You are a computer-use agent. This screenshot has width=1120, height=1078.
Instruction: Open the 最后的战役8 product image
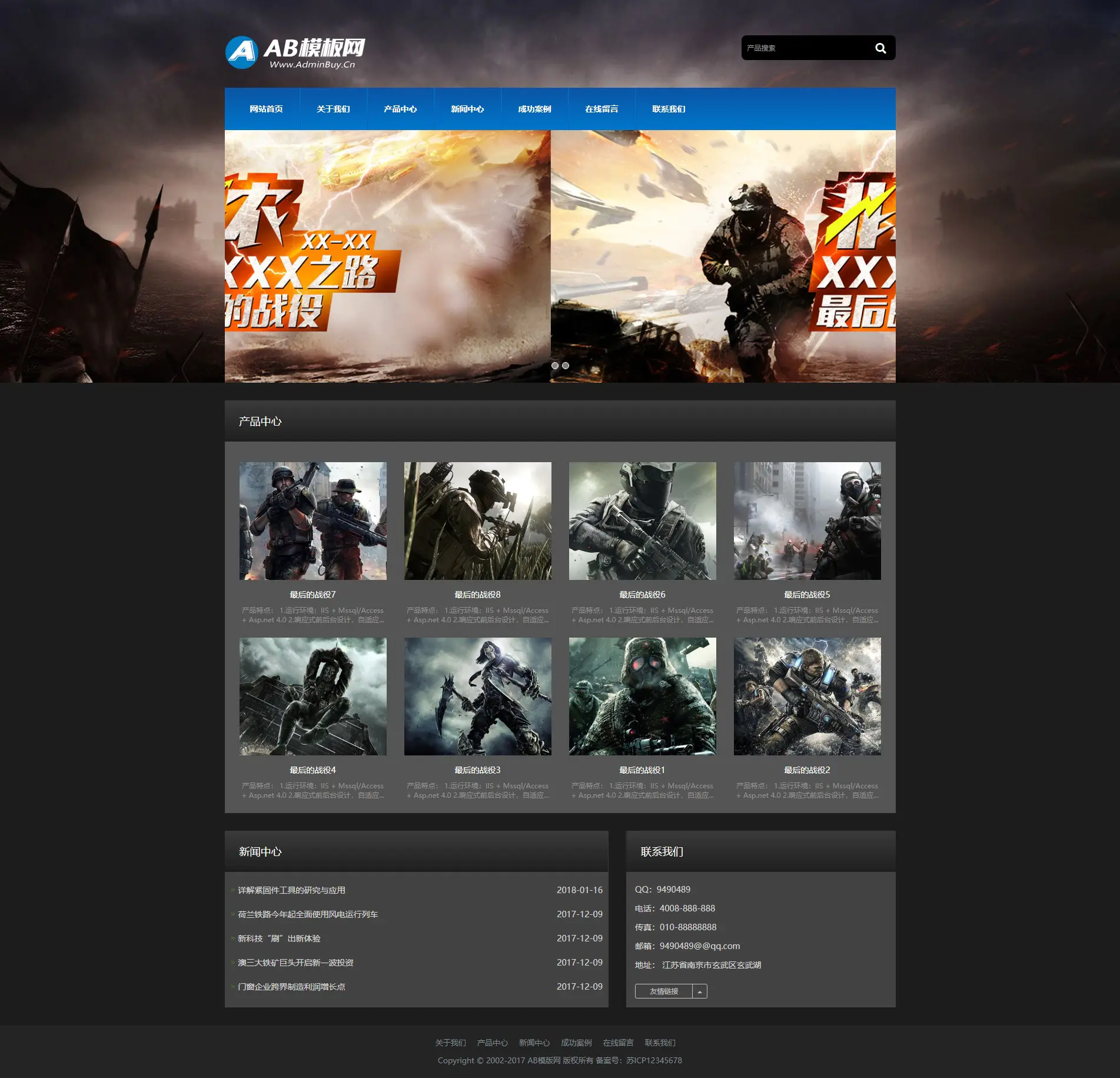(478, 521)
